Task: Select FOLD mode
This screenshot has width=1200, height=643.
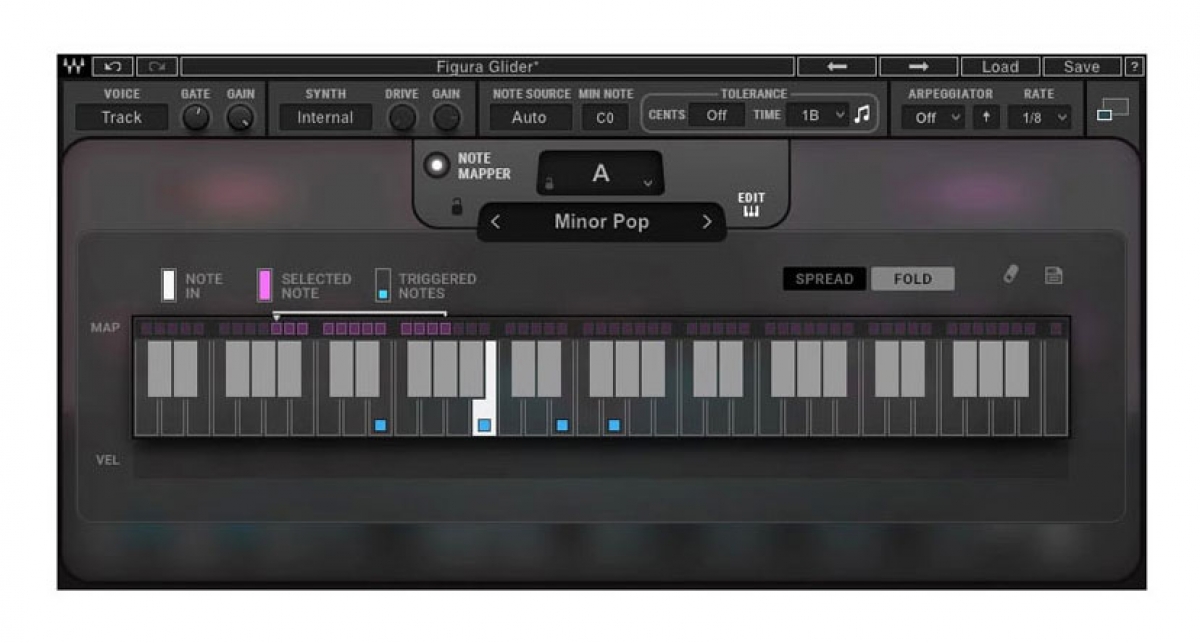Action: [x=912, y=279]
